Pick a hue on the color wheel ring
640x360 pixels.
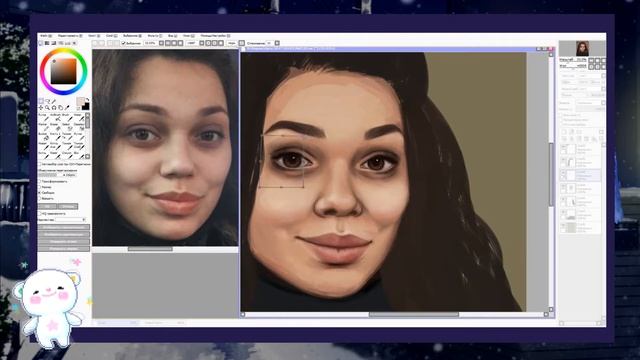64,50
